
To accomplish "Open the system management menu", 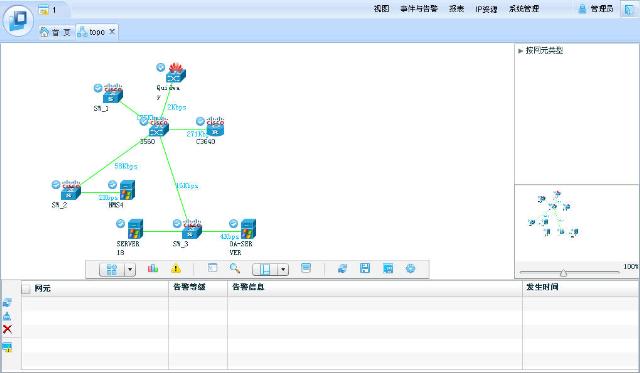I will 524,9.
